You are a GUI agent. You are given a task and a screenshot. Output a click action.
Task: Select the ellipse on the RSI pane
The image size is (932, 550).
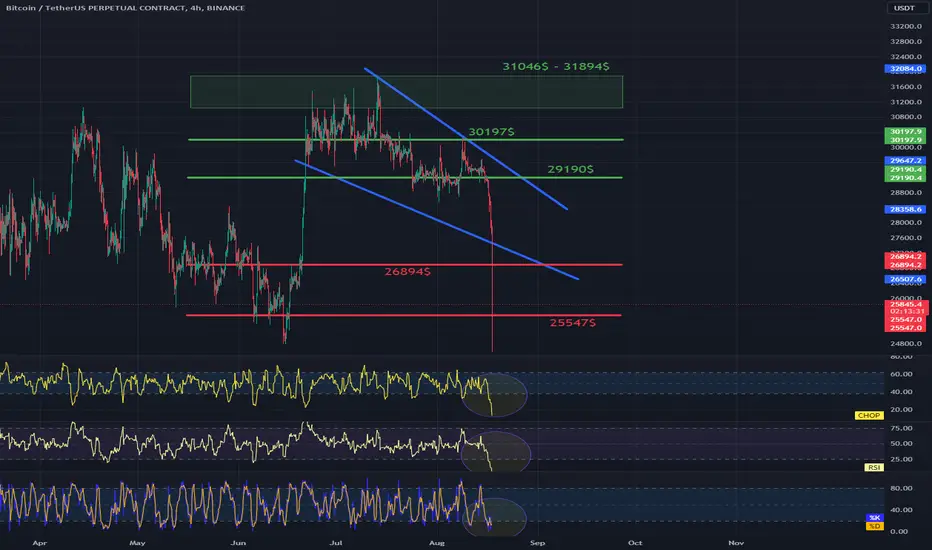point(496,452)
